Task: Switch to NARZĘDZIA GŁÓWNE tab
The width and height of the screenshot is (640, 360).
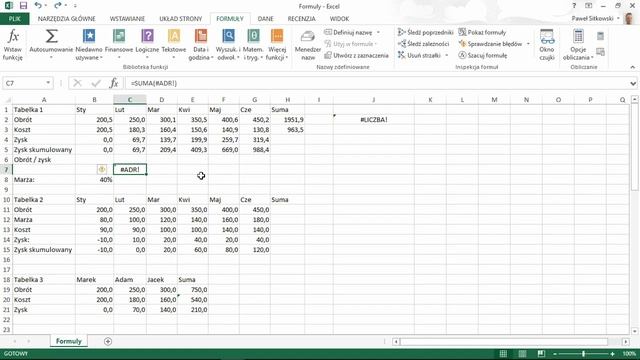Action: (67, 19)
